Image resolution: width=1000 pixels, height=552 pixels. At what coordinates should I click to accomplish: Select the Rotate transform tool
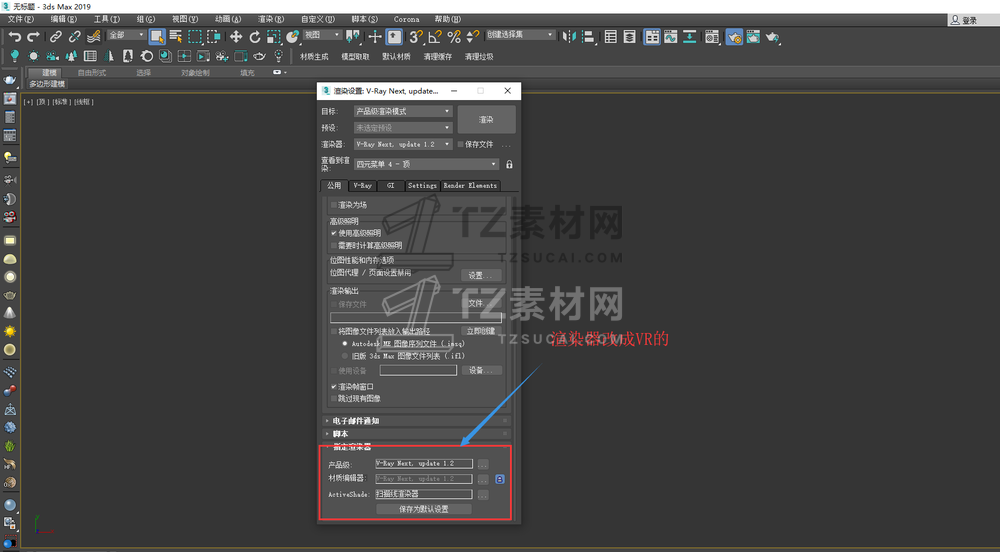tap(256, 36)
